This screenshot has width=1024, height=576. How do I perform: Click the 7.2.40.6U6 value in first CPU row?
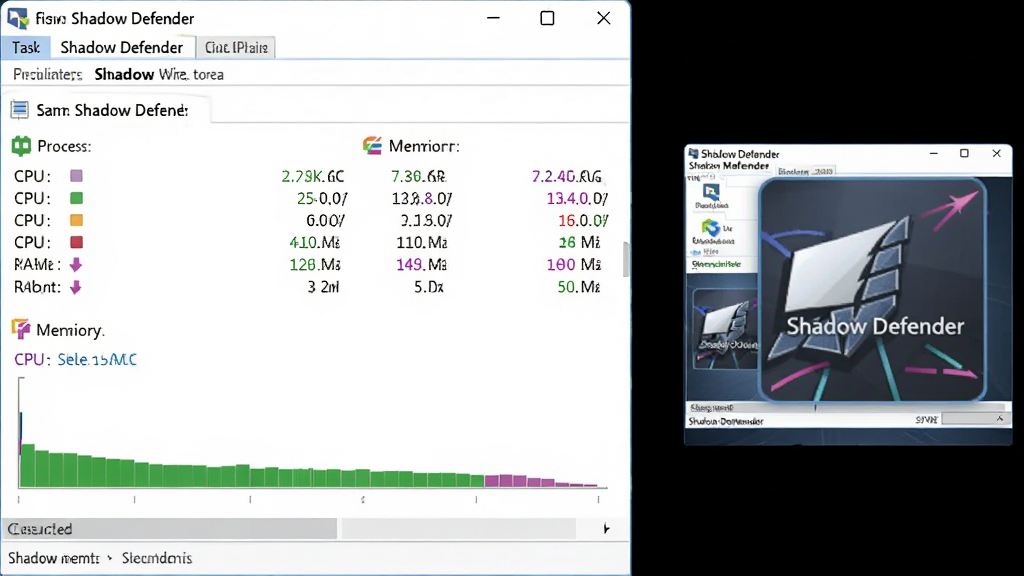tap(566, 176)
